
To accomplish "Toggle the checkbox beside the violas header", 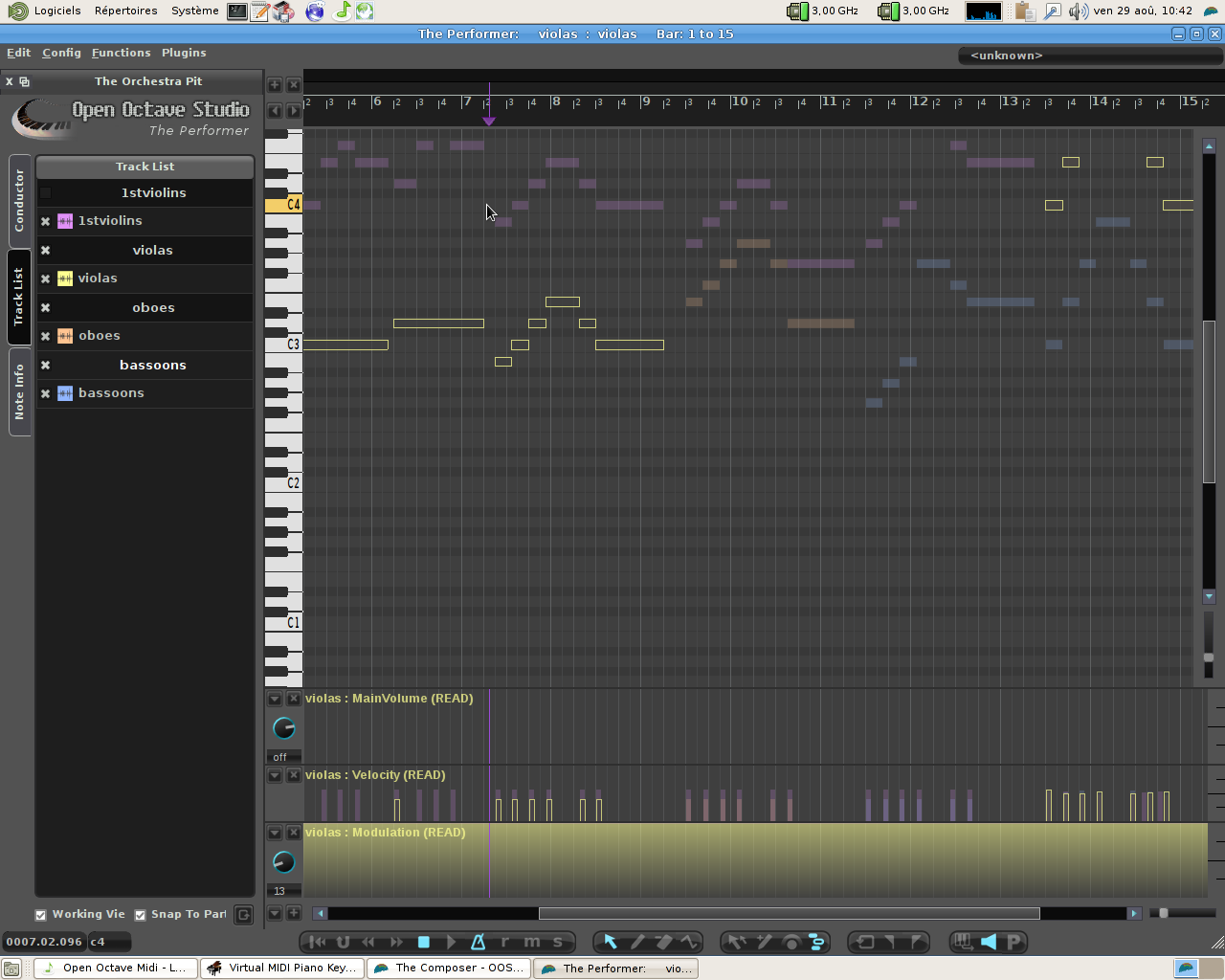I will point(45,251).
